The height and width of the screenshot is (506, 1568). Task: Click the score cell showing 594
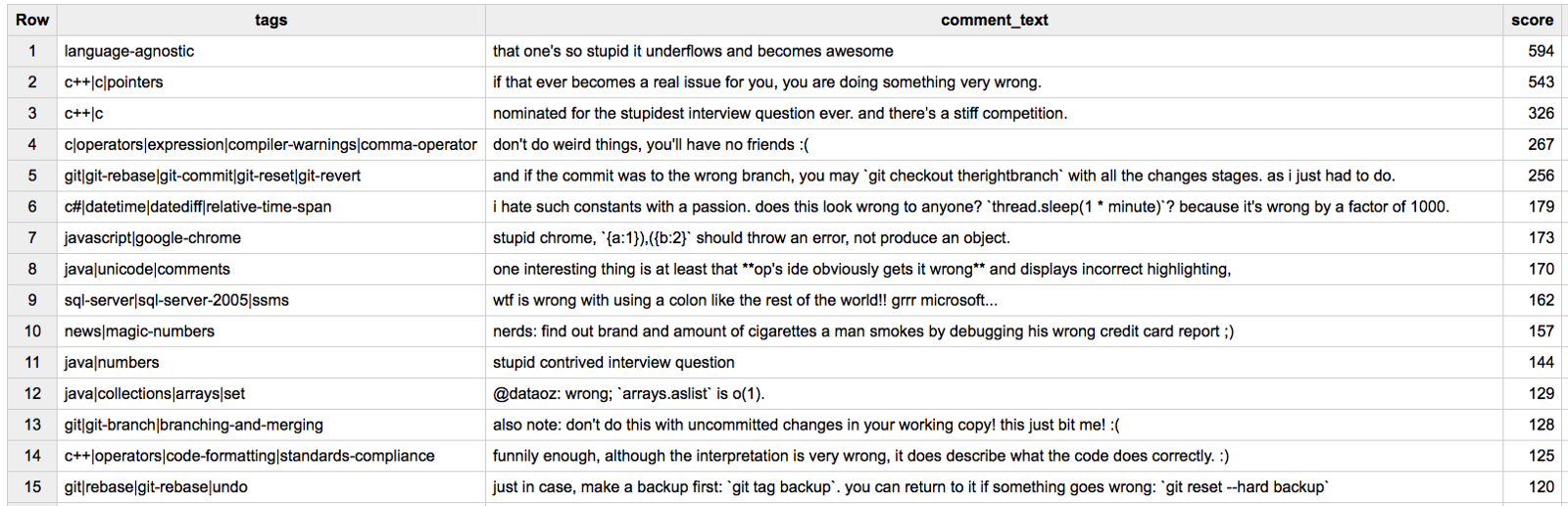tap(1541, 51)
